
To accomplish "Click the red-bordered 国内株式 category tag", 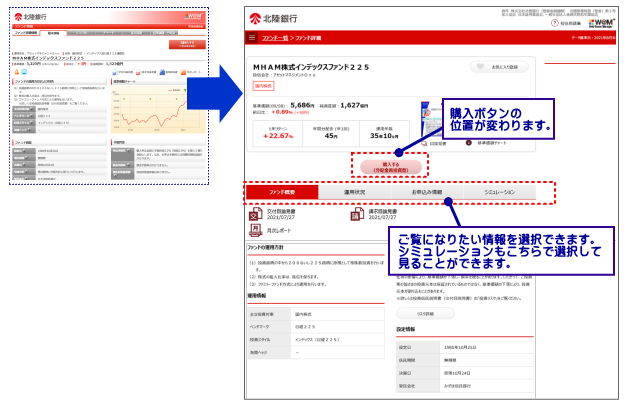I will tap(264, 86).
